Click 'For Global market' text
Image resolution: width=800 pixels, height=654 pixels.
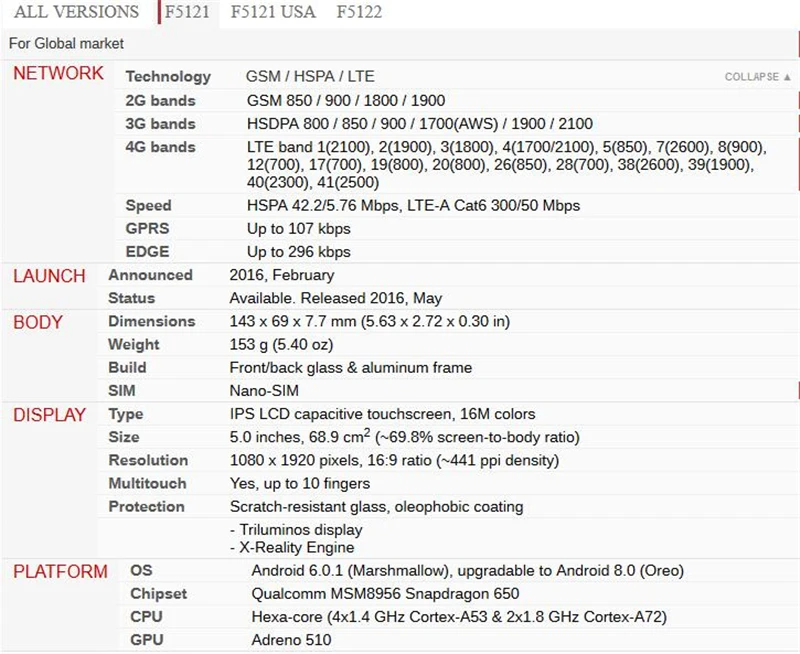point(66,43)
